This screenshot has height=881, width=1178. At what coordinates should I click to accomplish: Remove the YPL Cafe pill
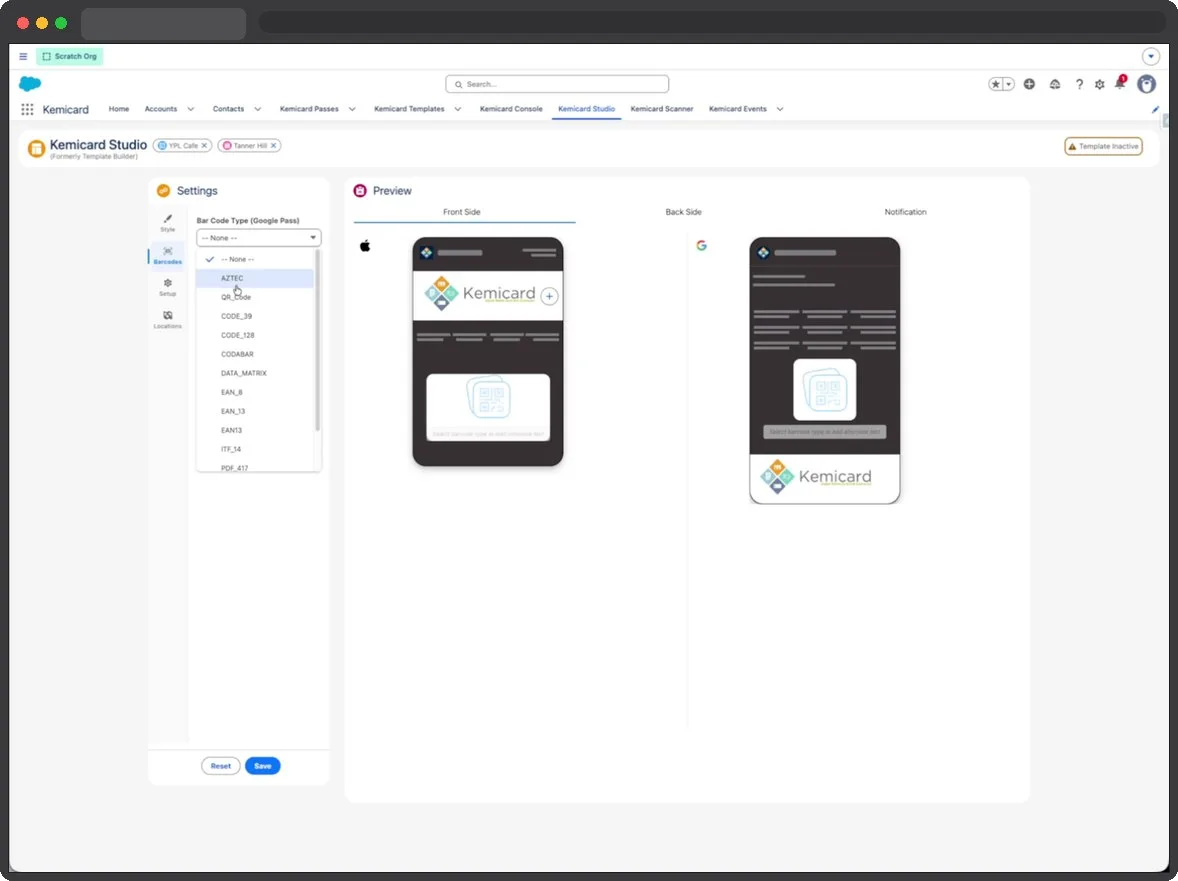pyautogui.click(x=204, y=146)
